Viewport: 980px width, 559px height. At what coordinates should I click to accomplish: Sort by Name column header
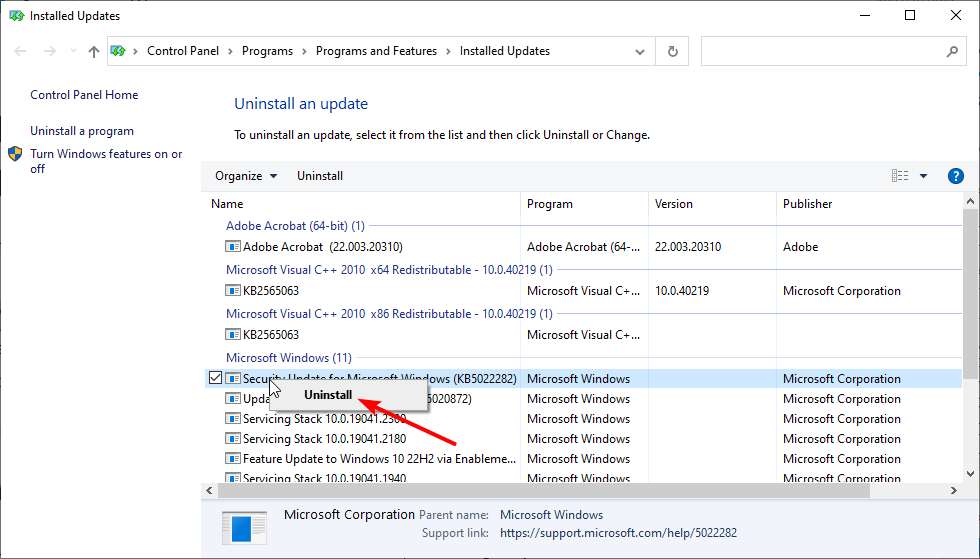363,204
